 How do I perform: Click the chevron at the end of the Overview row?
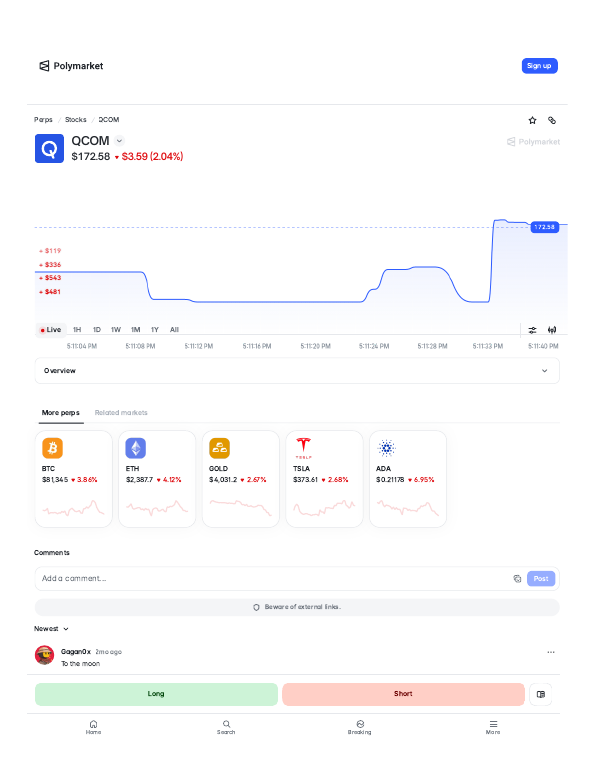(544, 371)
